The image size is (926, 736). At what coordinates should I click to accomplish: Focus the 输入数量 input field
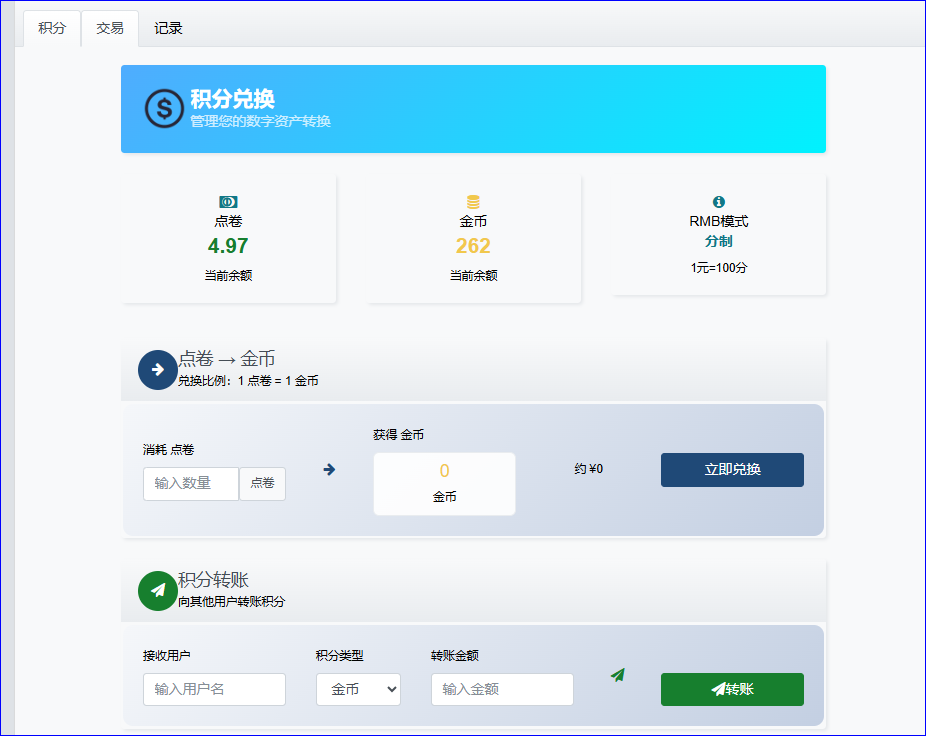(x=191, y=484)
